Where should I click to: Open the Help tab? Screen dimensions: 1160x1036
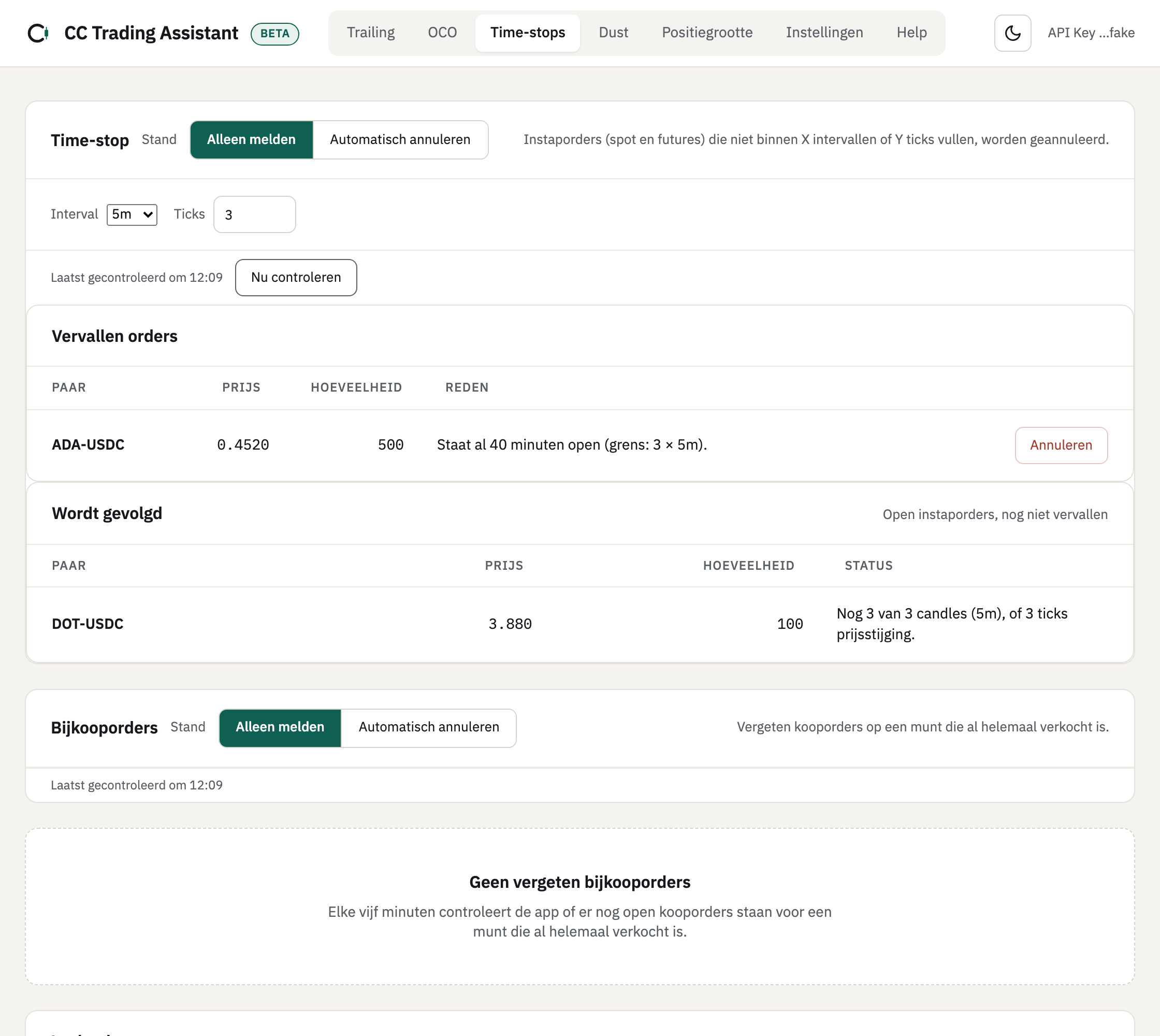click(x=911, y=33)
